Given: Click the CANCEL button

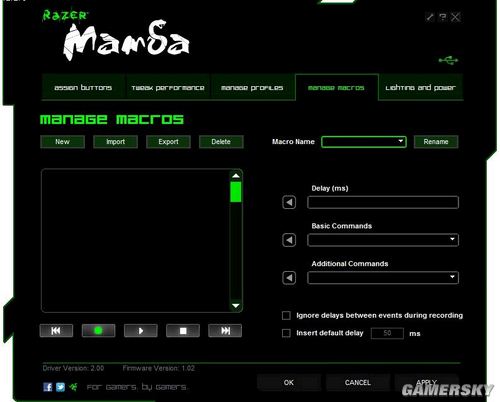Looking at the screenshot, I should [x=358, y=382].
